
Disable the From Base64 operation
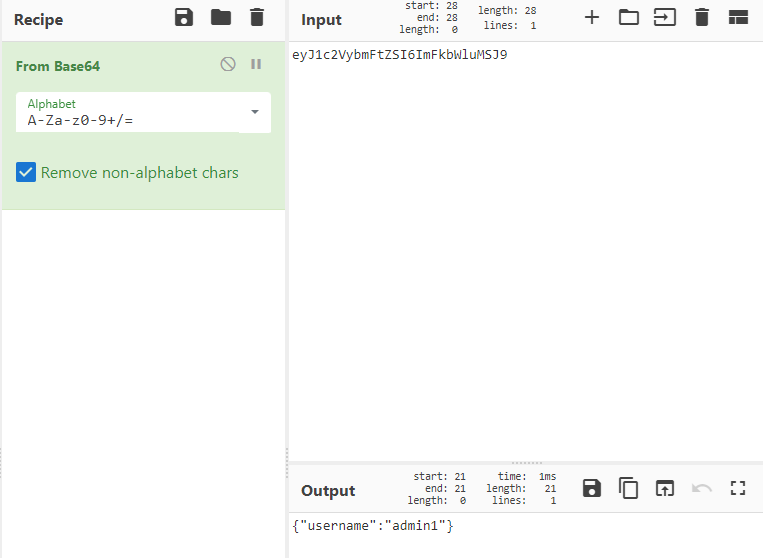point(228,64)
